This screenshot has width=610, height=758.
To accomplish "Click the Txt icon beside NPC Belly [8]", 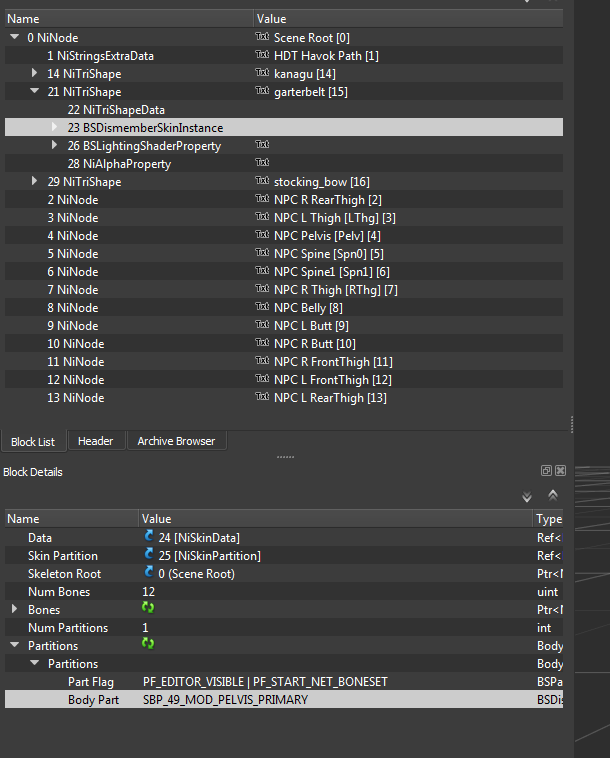I will coord(262,306).
